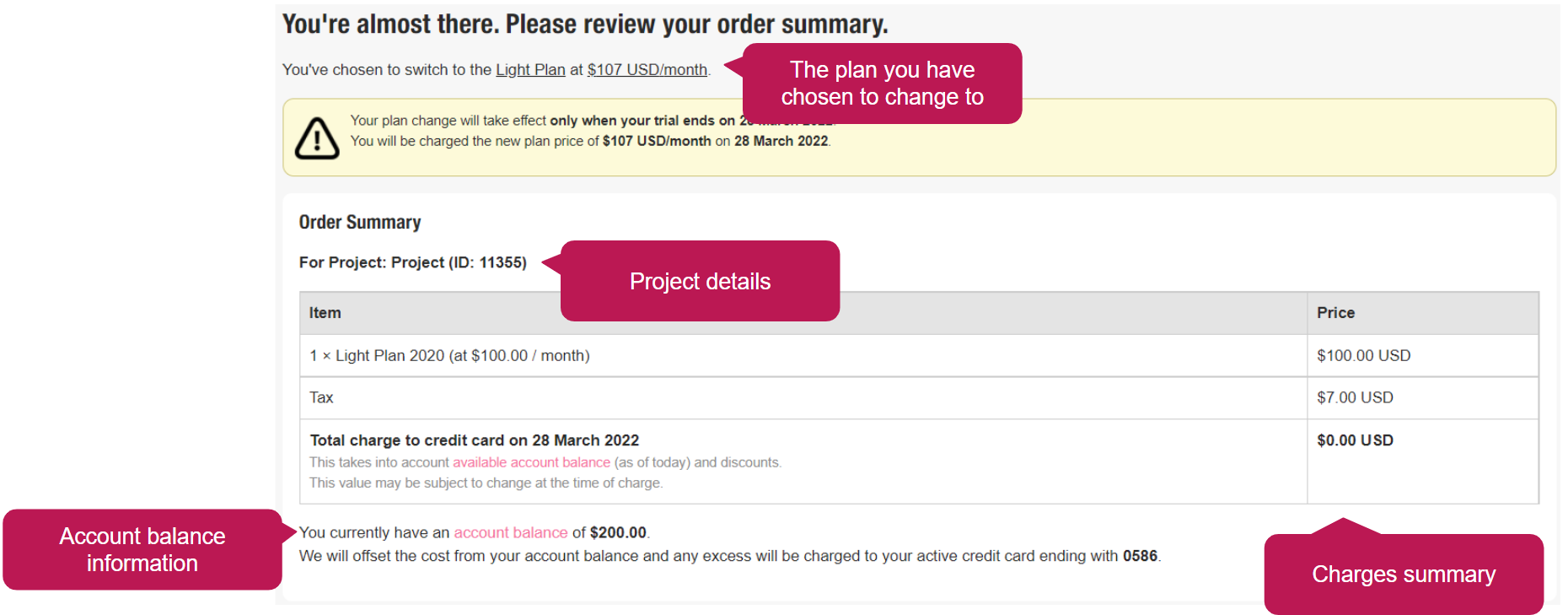Click the warning triangle icon
Image resolution: width=1568 pixels, height=615 pixels.
pos(317,138)
